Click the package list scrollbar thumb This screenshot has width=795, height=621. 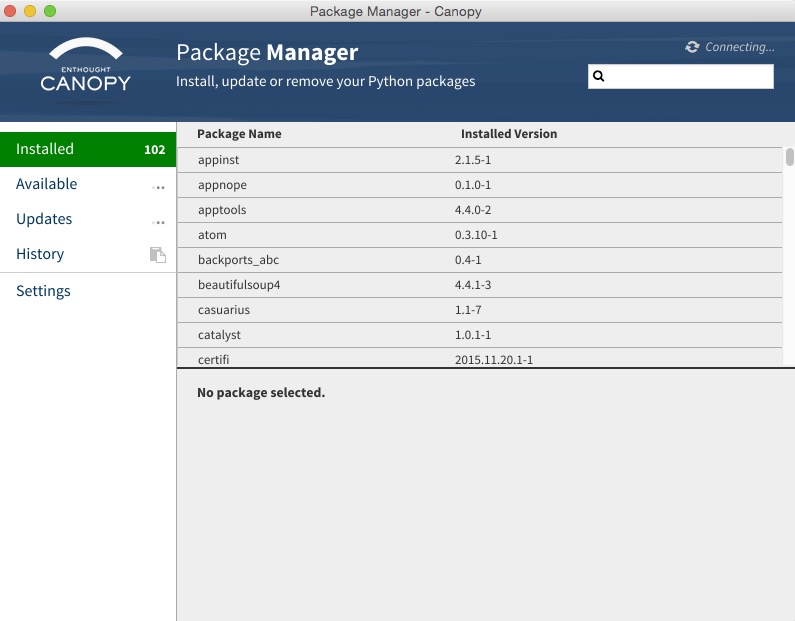[x=789, y=157]
